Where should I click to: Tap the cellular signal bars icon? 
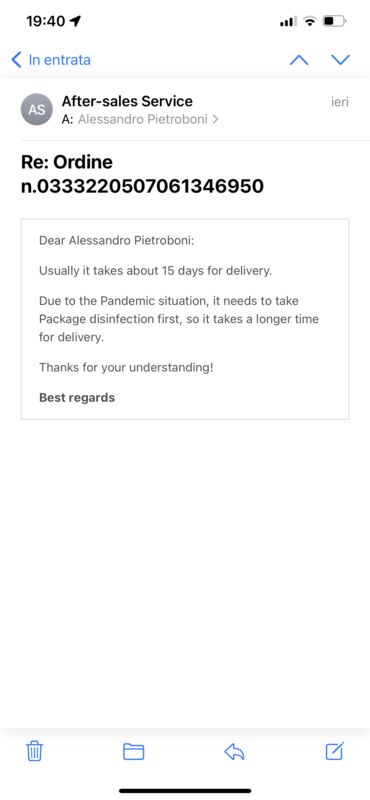click(288, 21)
